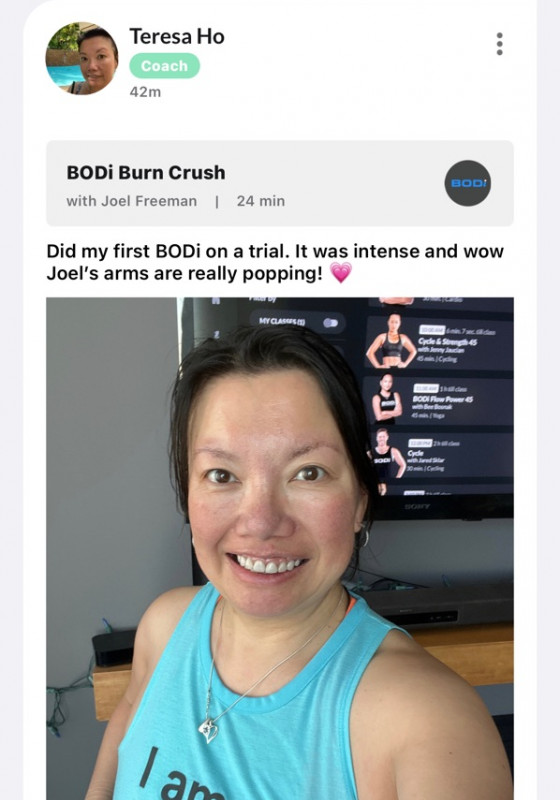Image resolution: width=560 pixels, height=800 pixels.
Task: Click the 24 min workout duration label
Action: (x=261, y=201)
